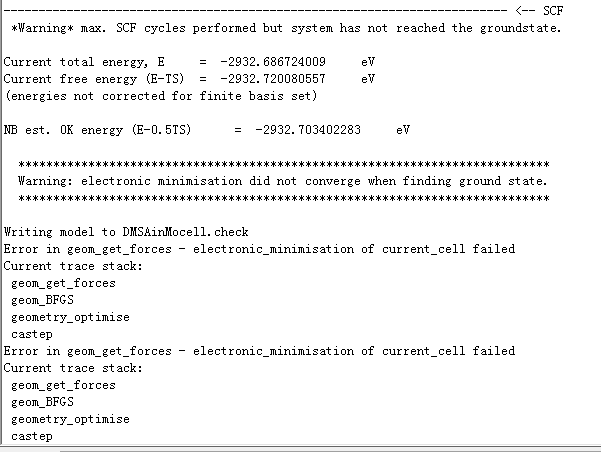Click the max. SCF cycles warning line
Screen dimensions: 601x452
point(285,27)
